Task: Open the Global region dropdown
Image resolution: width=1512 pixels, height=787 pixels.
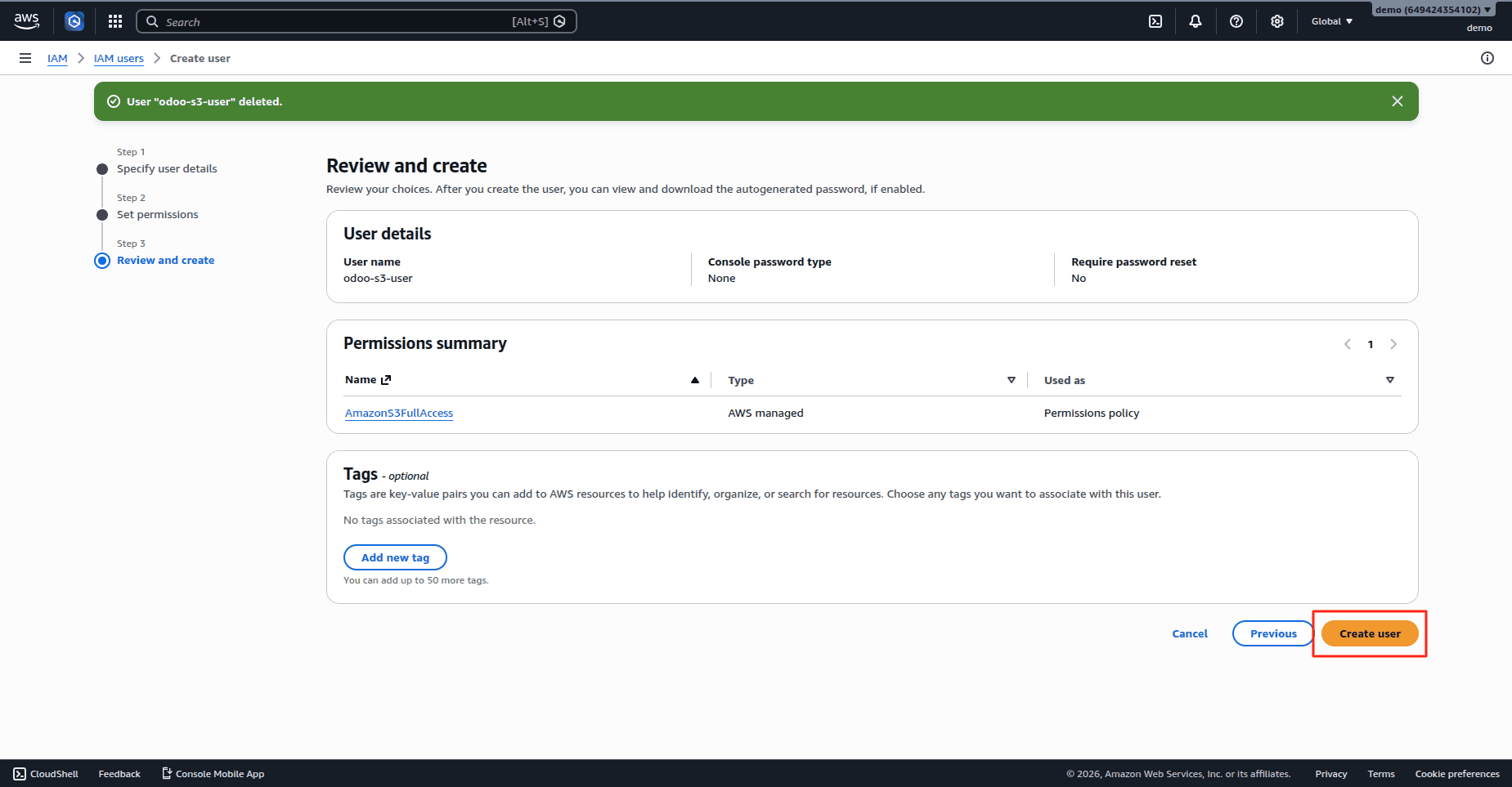Action: click(1332, 21)
